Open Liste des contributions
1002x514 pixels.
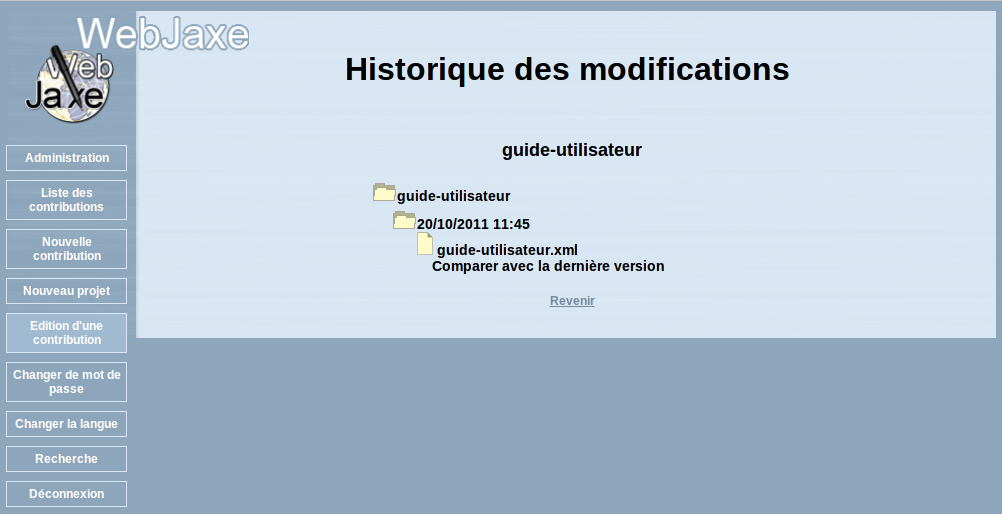[67, 200]
